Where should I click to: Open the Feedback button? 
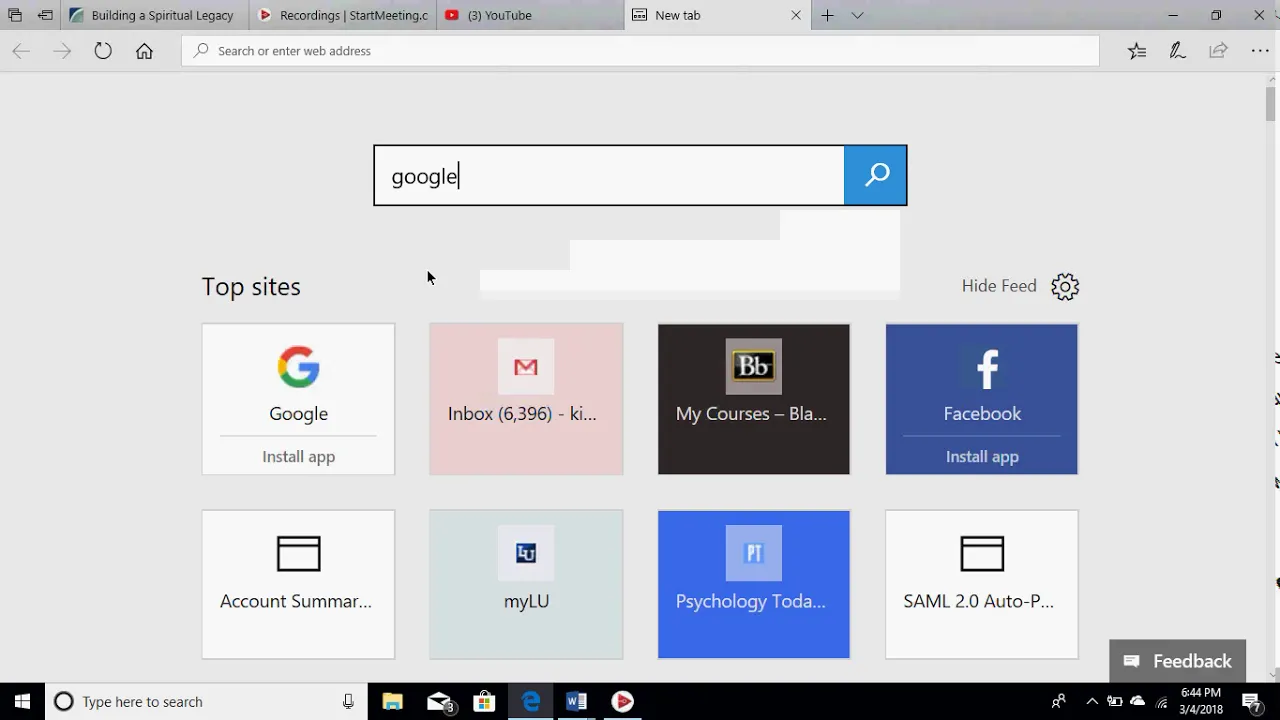(x=1177, y=661)
